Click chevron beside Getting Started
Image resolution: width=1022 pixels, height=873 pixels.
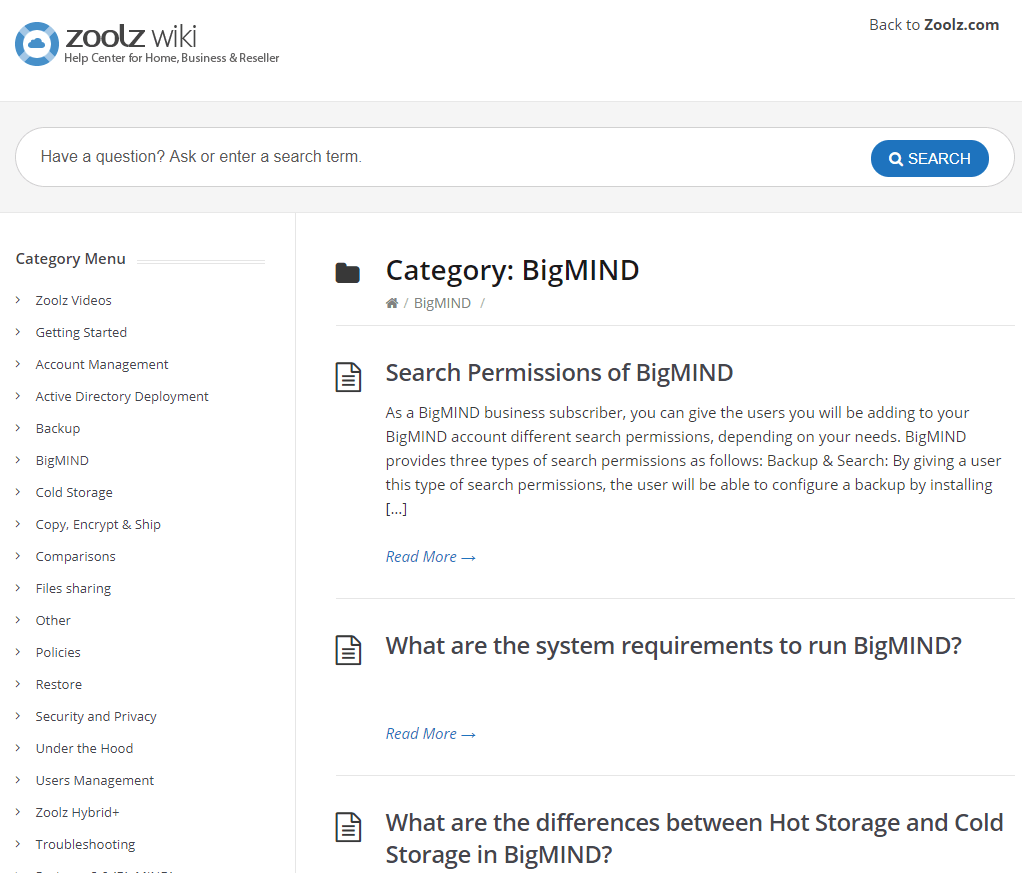pyautogui.click(x=18, y=332)
